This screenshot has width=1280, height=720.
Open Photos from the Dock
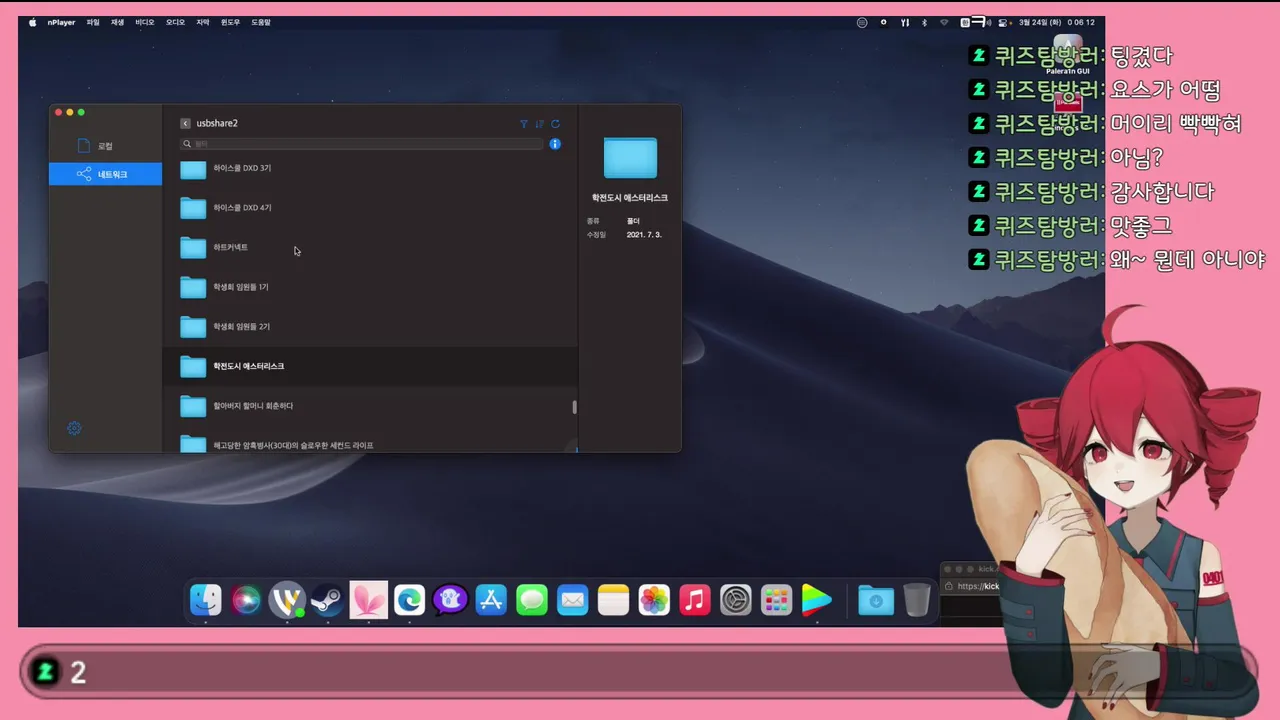click(x=654, y=600)
